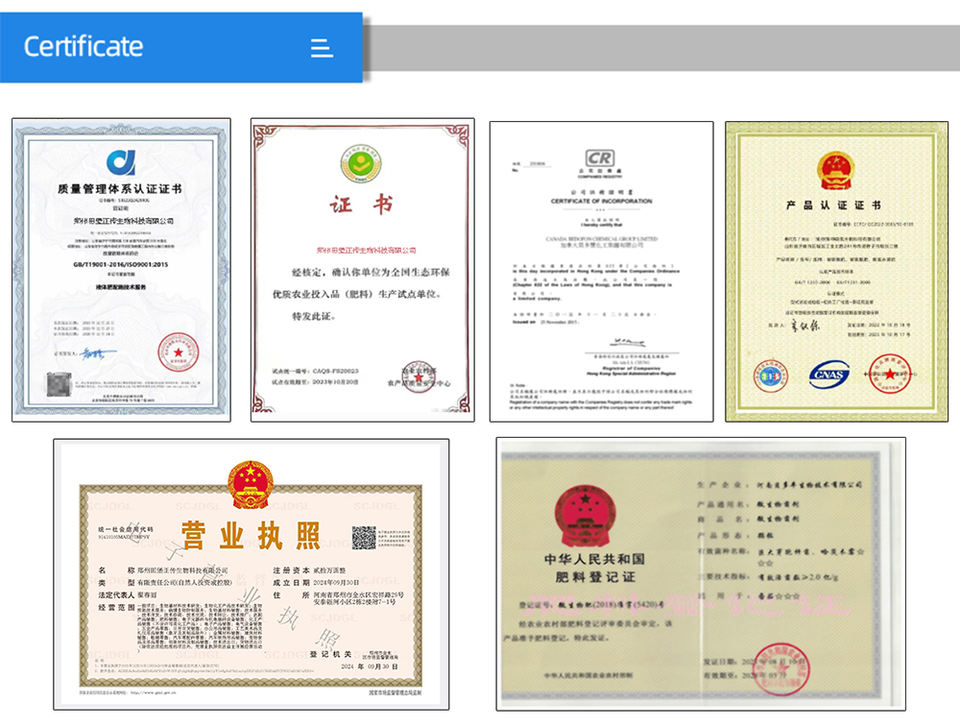This screenshot has height=725, width=960.
Task: Click the red star seal on 产品认证证书
Action: coord(890,374)
